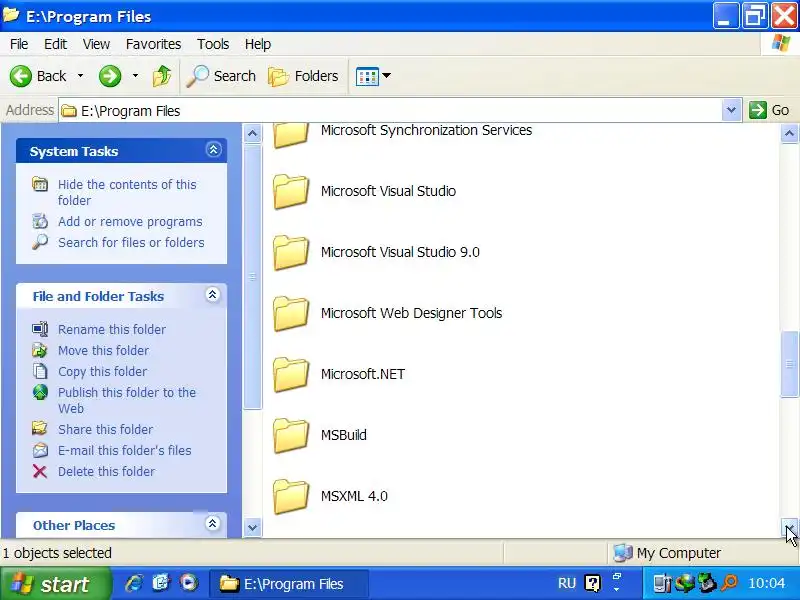The height and width of the screenshot is (600, 800).
Task: Open the Search pane
Action: pos(221,76)
